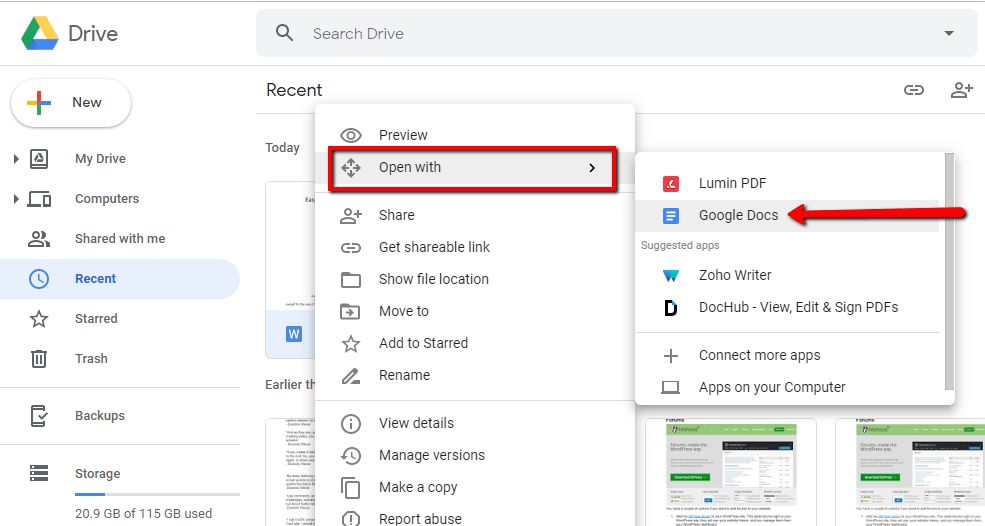
Task: Open the bbPress forums thumbnail in the middle
Action: [x=731, y=471]
